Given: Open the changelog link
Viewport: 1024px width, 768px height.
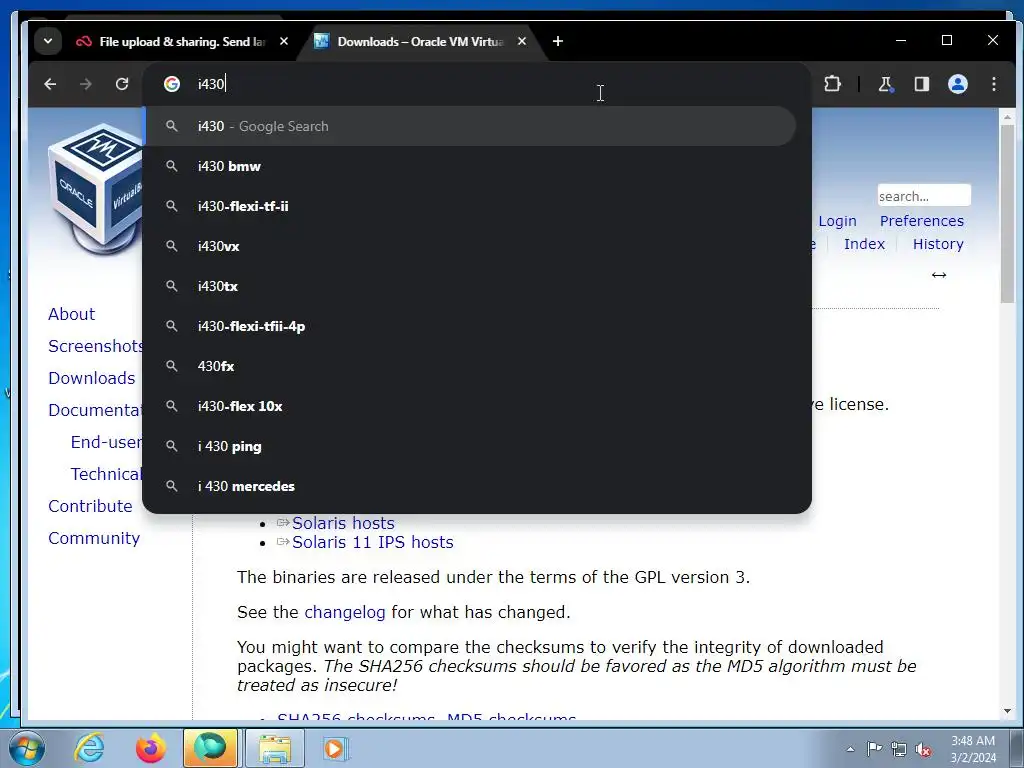Looking at the screenshot, I should [x=345, y=613].
